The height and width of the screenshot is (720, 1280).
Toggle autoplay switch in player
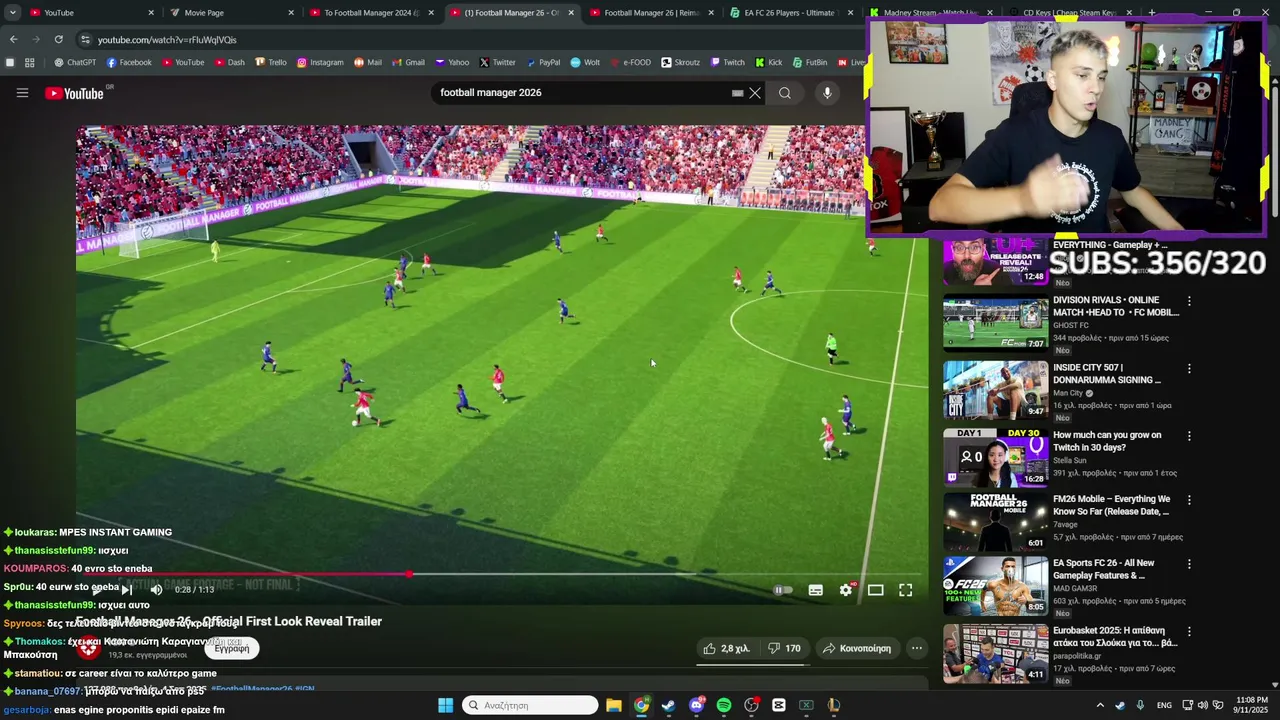coord(783,590)
